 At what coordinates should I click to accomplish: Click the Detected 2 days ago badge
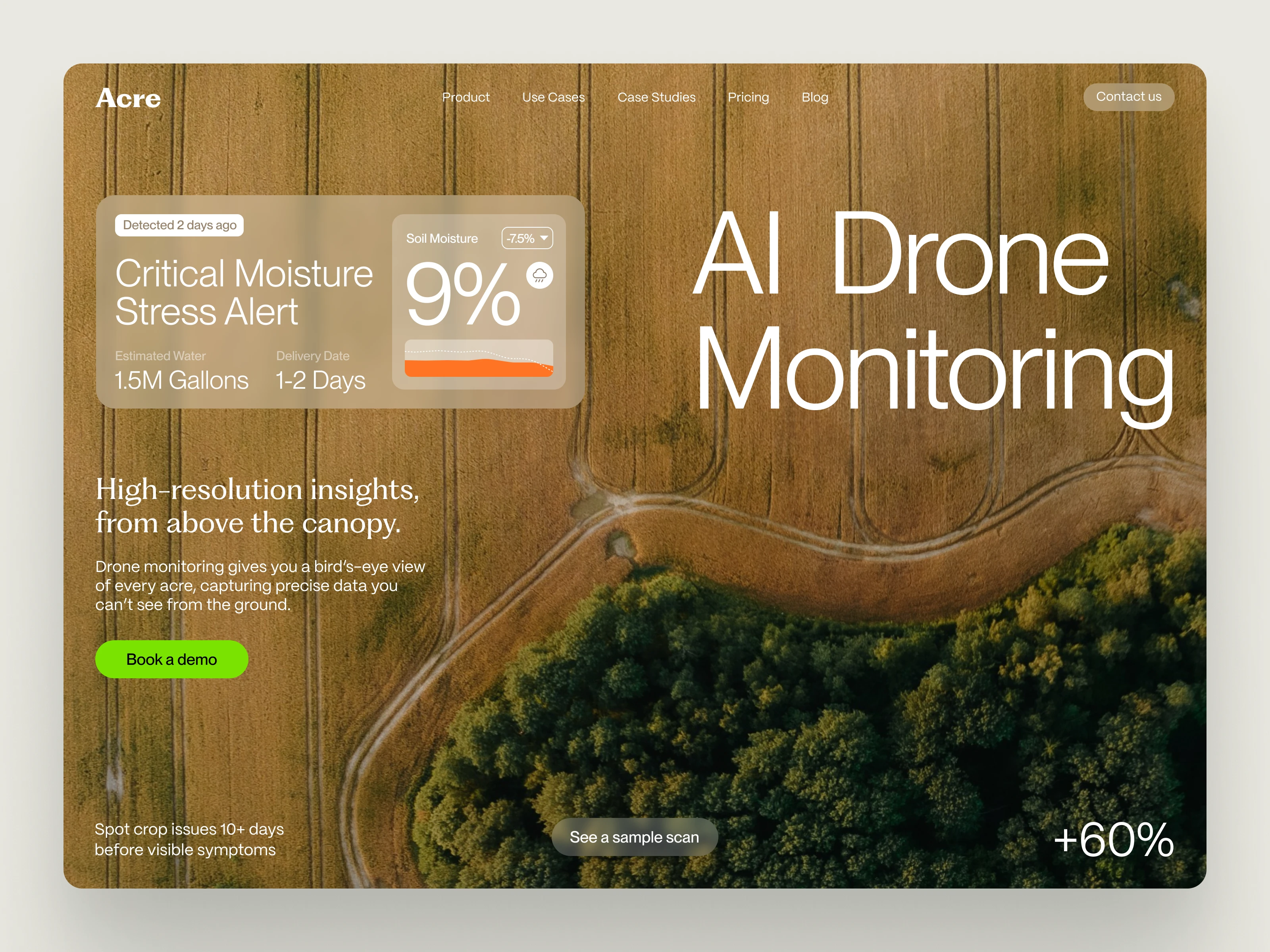coord(180,225)
